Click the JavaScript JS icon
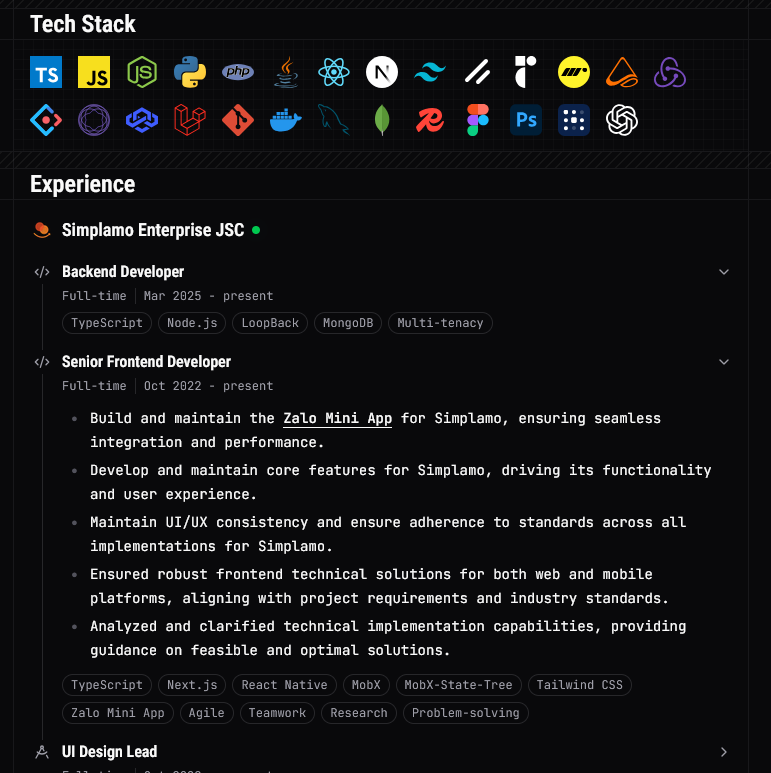The image size is (771, 773). pyautogui.click(x=94, y=72)
